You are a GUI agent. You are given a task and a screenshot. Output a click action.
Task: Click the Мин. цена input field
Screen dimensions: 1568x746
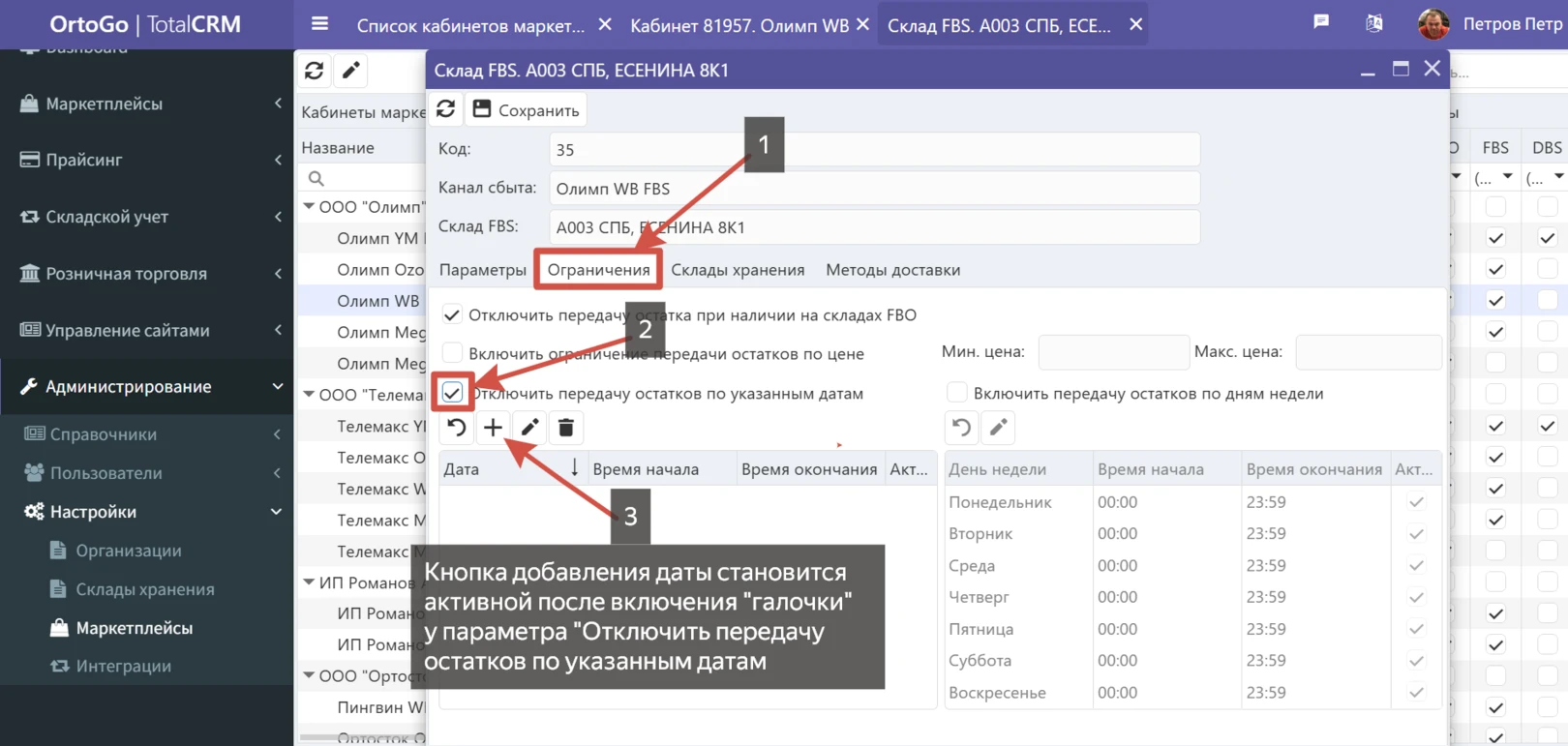(1113, 352)
